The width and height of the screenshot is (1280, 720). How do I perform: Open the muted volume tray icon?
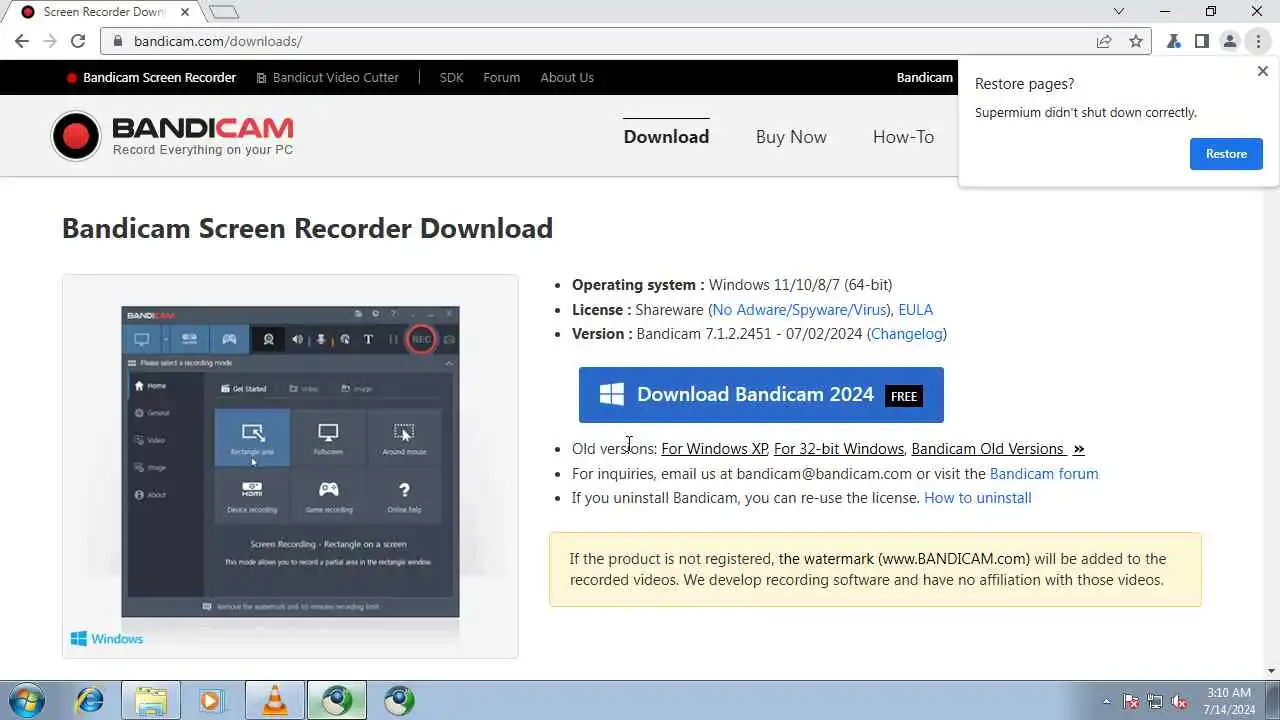tap(1180, 701)
